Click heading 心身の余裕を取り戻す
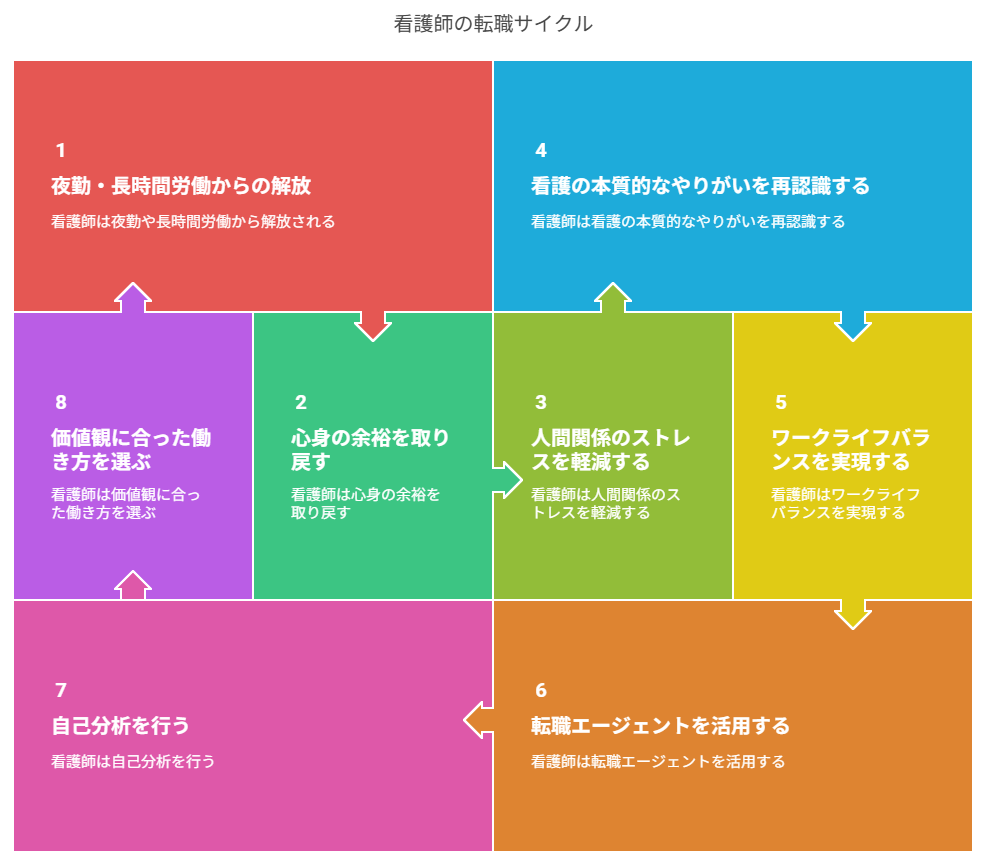987x865 pixels. click(x=370, y=449)
